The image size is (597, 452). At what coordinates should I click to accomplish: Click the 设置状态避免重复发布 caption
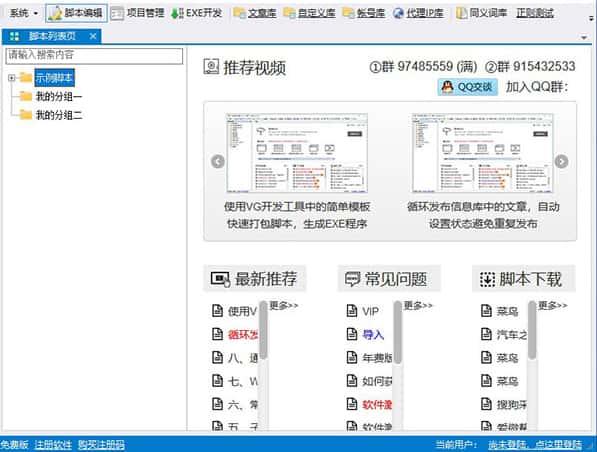(483, 224)
